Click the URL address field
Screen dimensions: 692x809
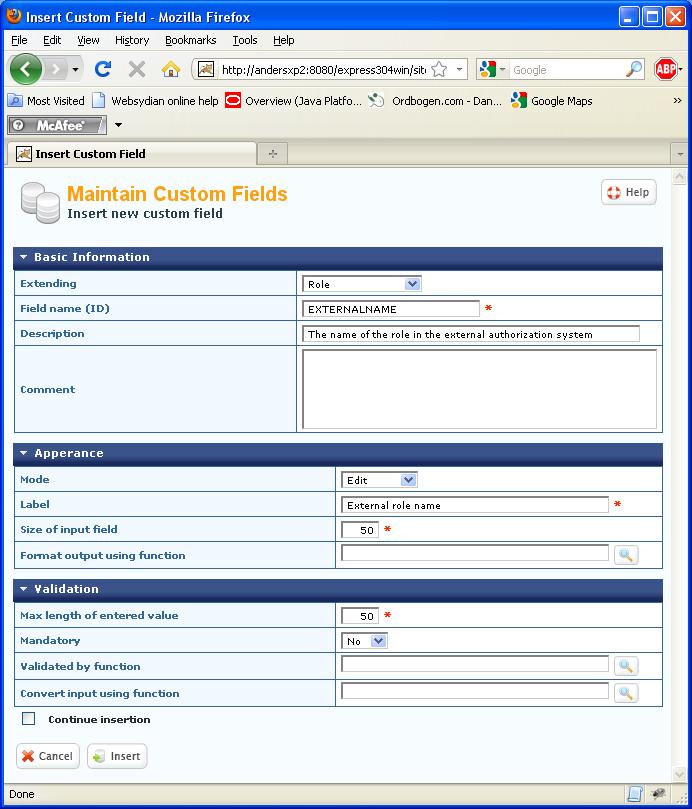tap(324, 70)
